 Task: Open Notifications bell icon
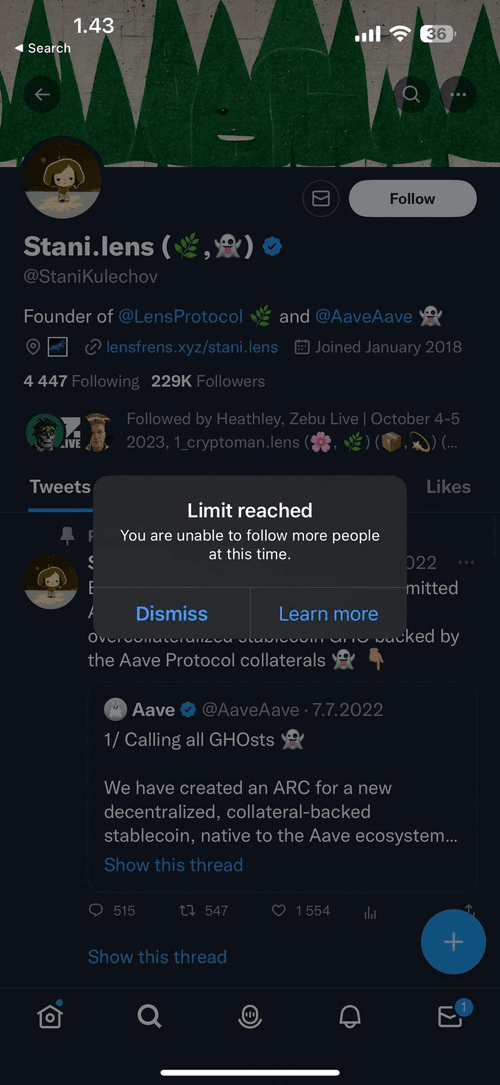[x=350, y=1016]
